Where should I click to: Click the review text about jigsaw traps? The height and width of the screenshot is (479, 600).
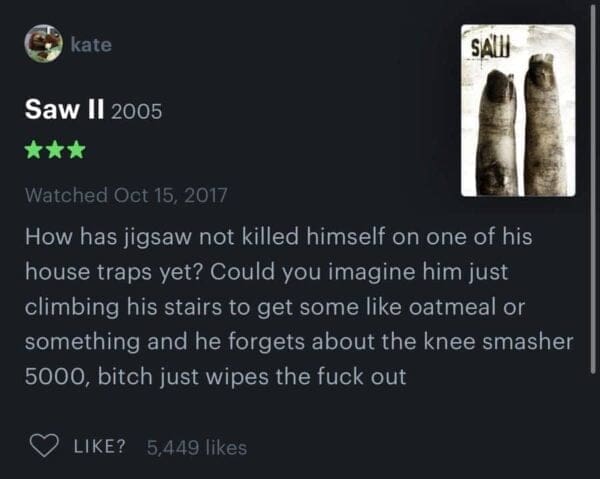tap(299, 306)
